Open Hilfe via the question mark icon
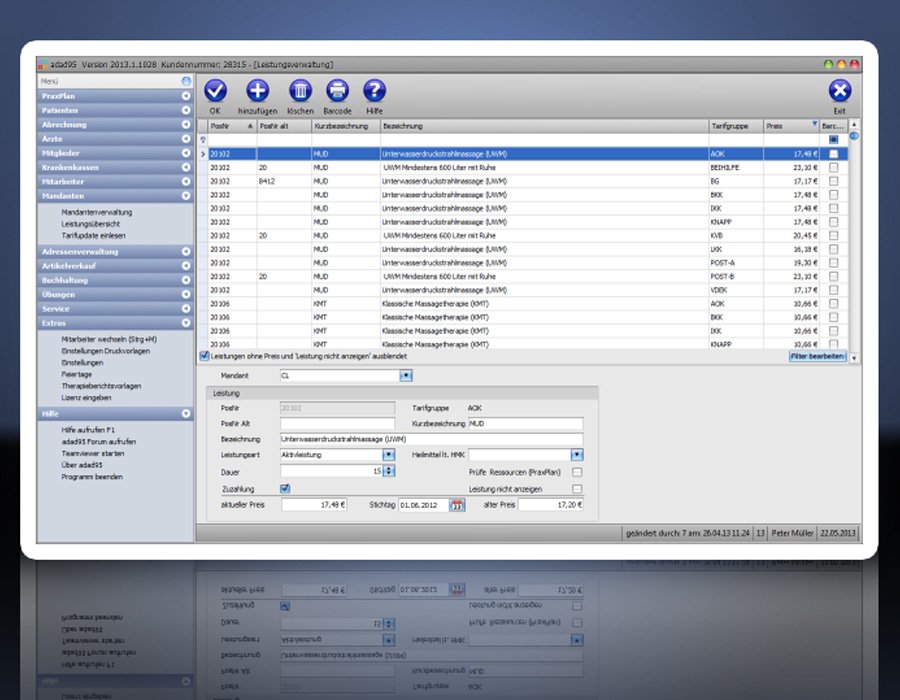This screenshot has width=900, height=700. click(x=374, y=91)
